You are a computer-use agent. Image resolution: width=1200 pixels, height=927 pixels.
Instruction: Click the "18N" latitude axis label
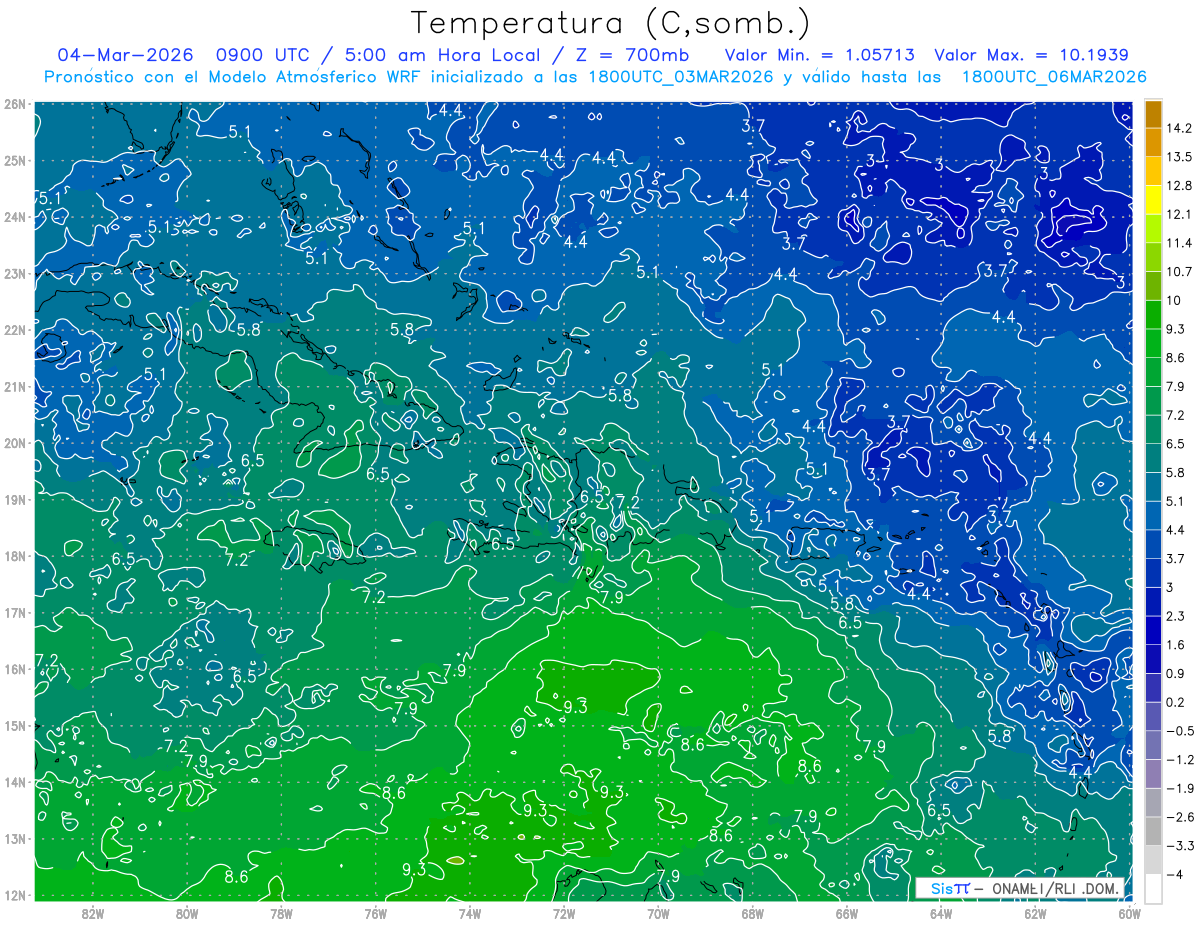coord(15,556)
